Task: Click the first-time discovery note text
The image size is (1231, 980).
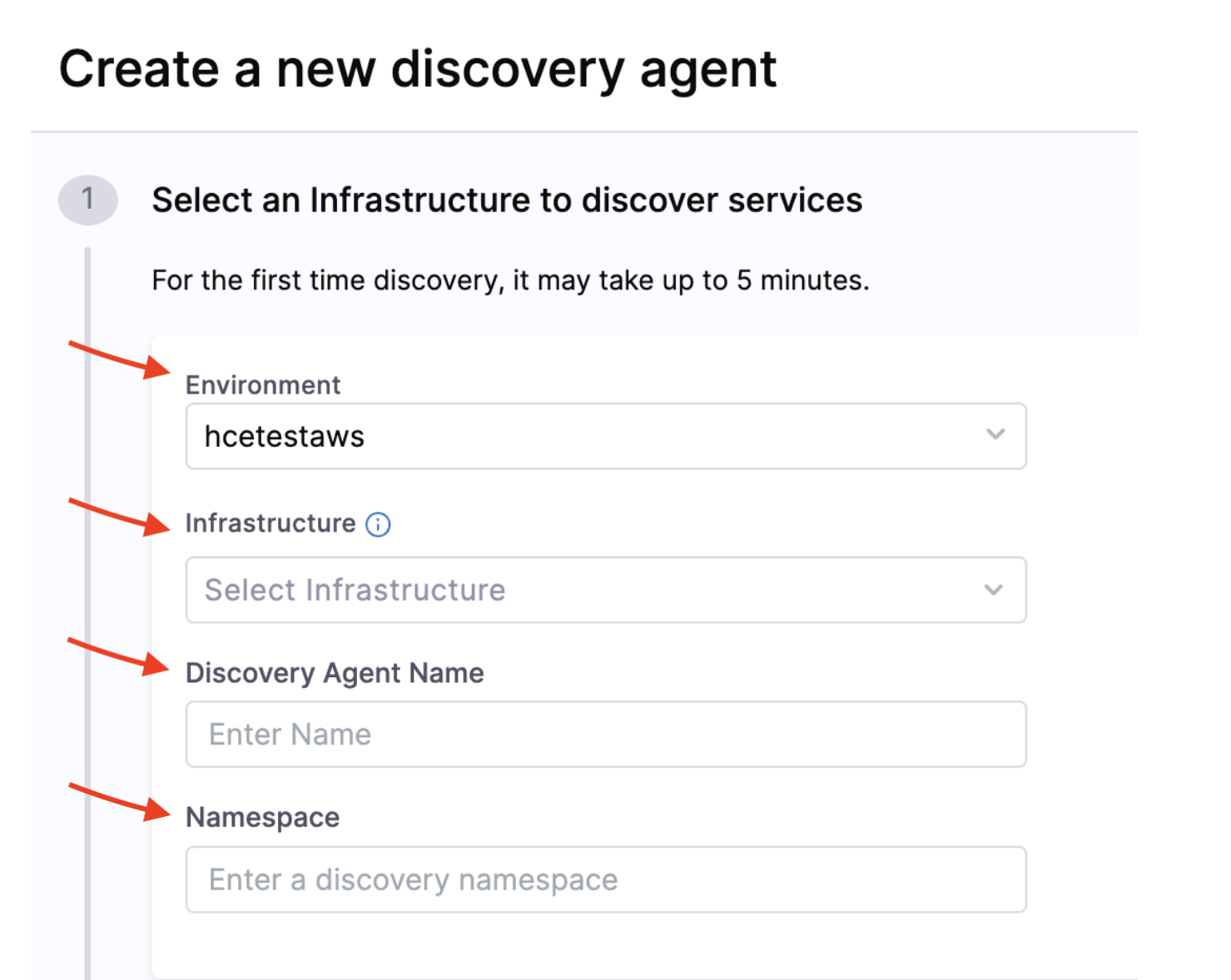Action: (509, 280)
